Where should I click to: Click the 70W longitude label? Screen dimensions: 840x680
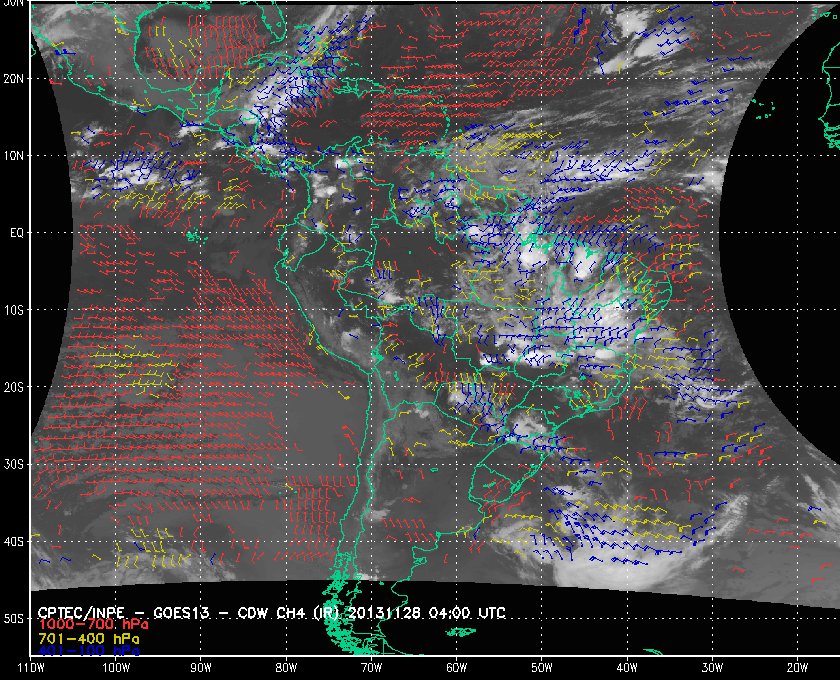[371, 668]
